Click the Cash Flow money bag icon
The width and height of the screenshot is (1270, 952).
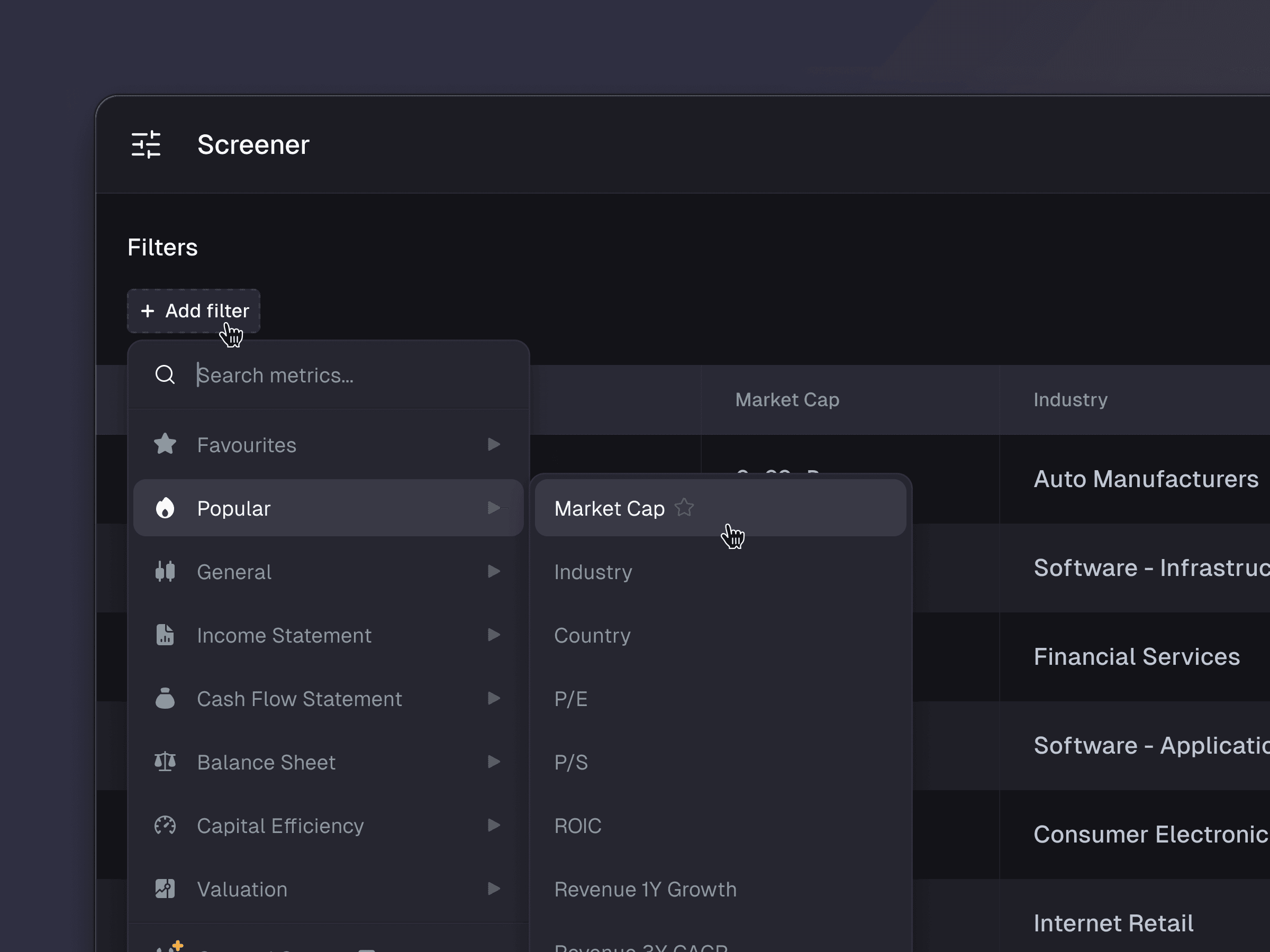(165, 698)
